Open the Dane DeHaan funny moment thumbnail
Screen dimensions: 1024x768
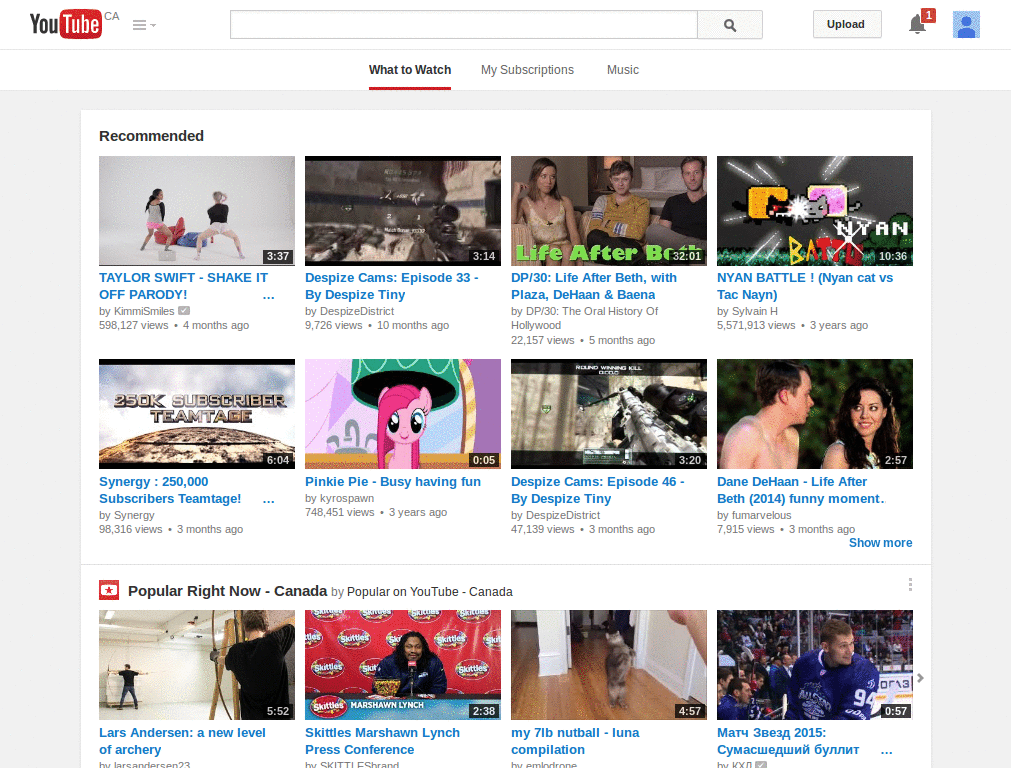pos(814,413)
